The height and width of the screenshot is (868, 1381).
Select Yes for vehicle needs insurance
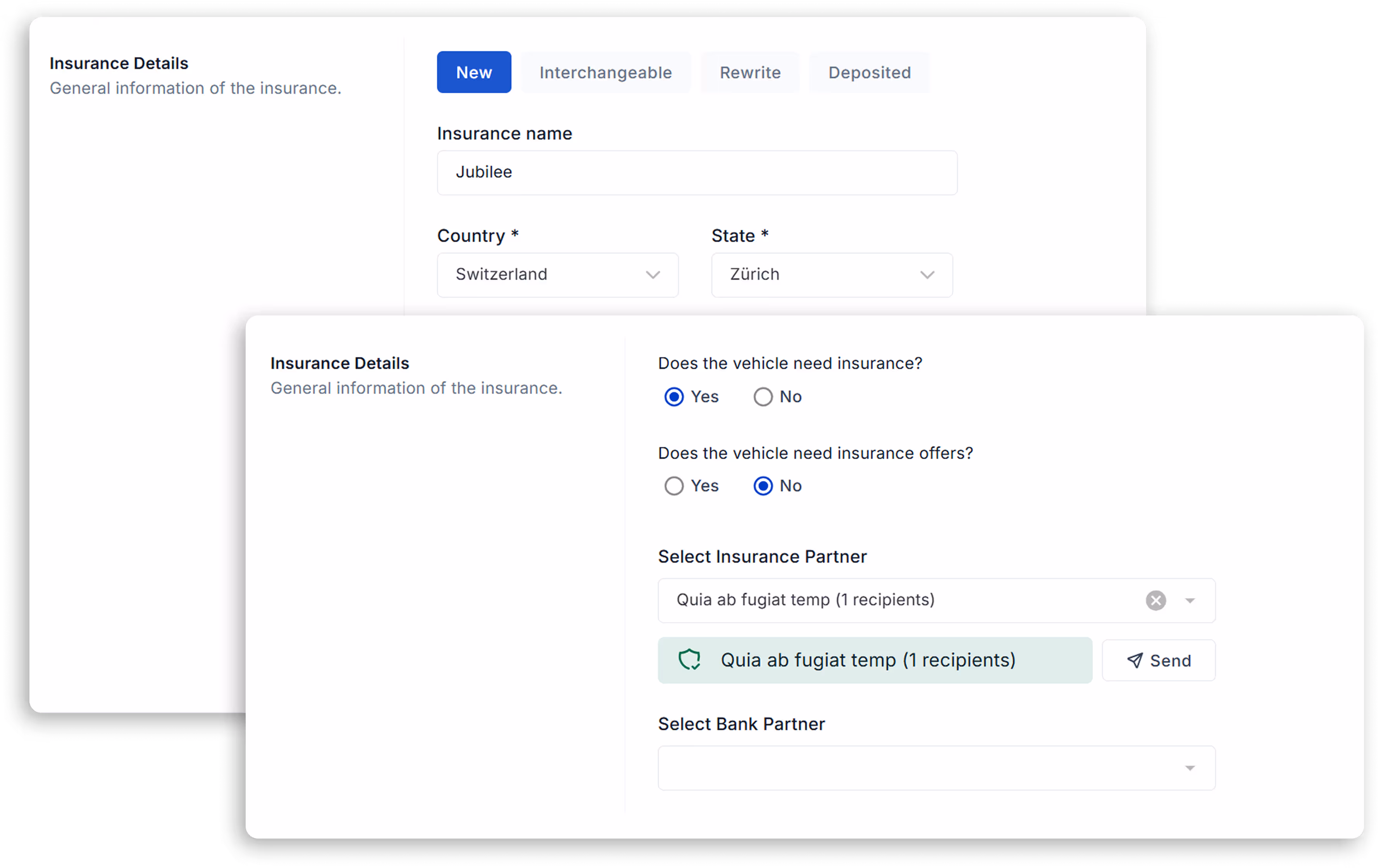click(674, 397)
